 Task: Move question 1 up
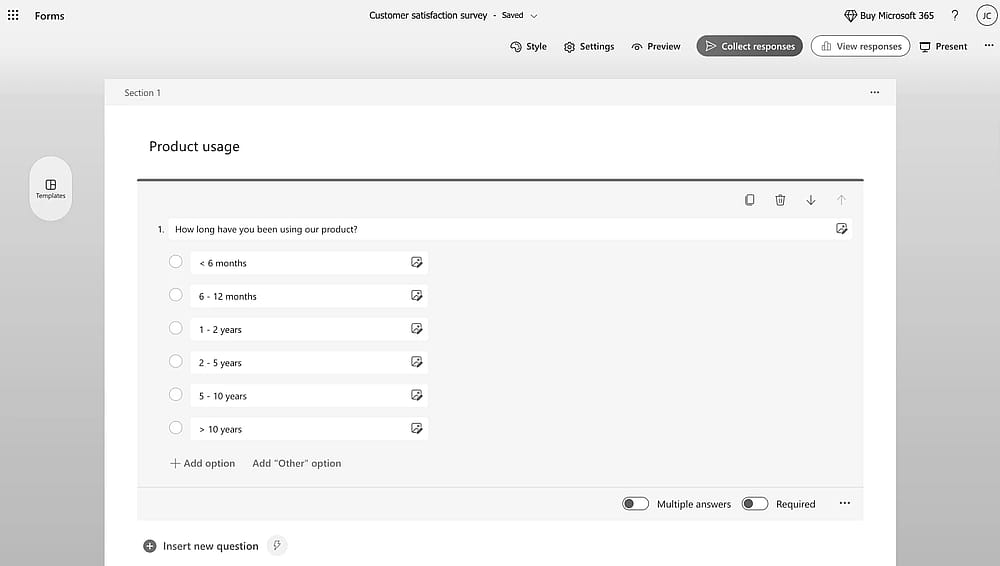click(841, 200)
